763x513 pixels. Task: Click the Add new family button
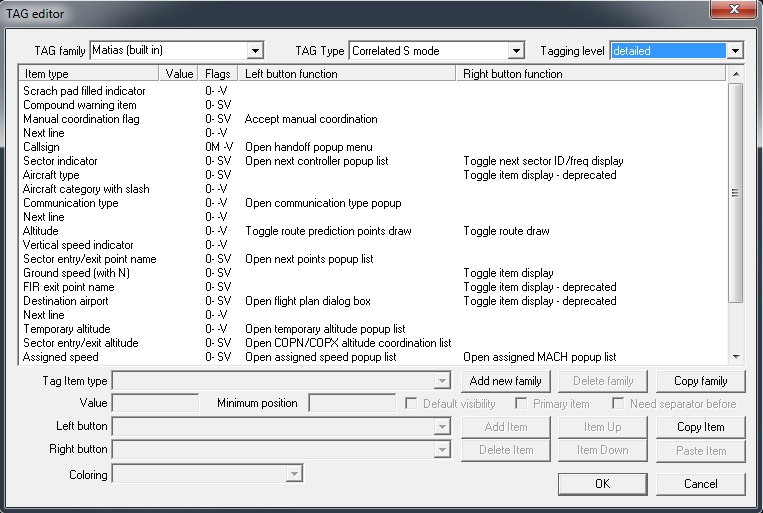(x=505, y=381)
